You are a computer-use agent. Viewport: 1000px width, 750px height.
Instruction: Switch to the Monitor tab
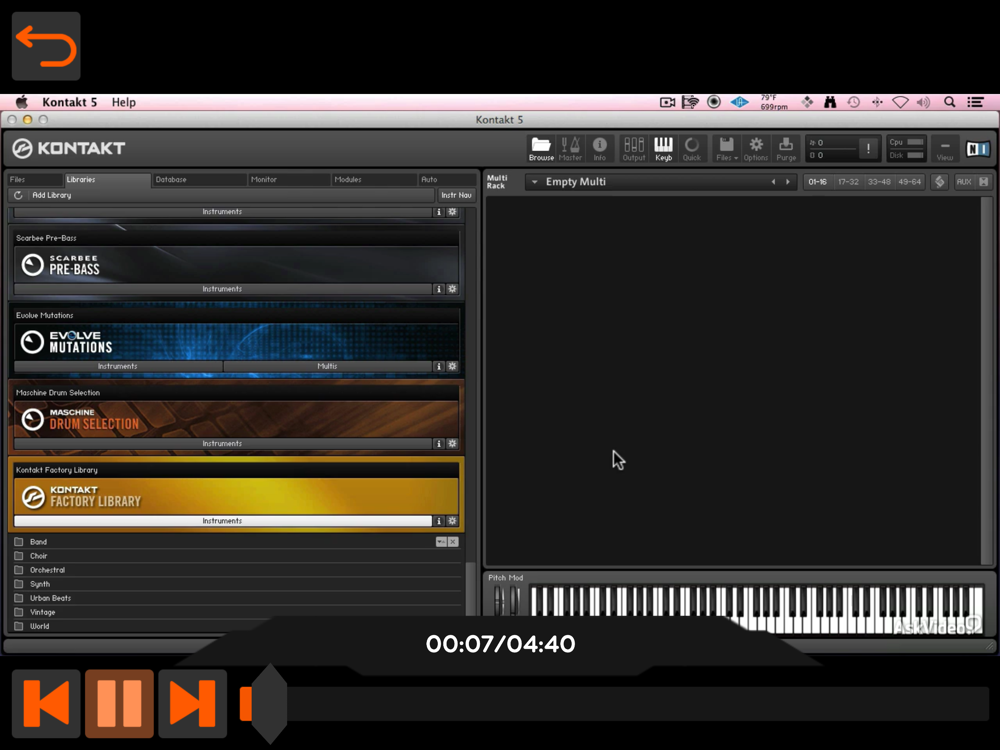289,179
